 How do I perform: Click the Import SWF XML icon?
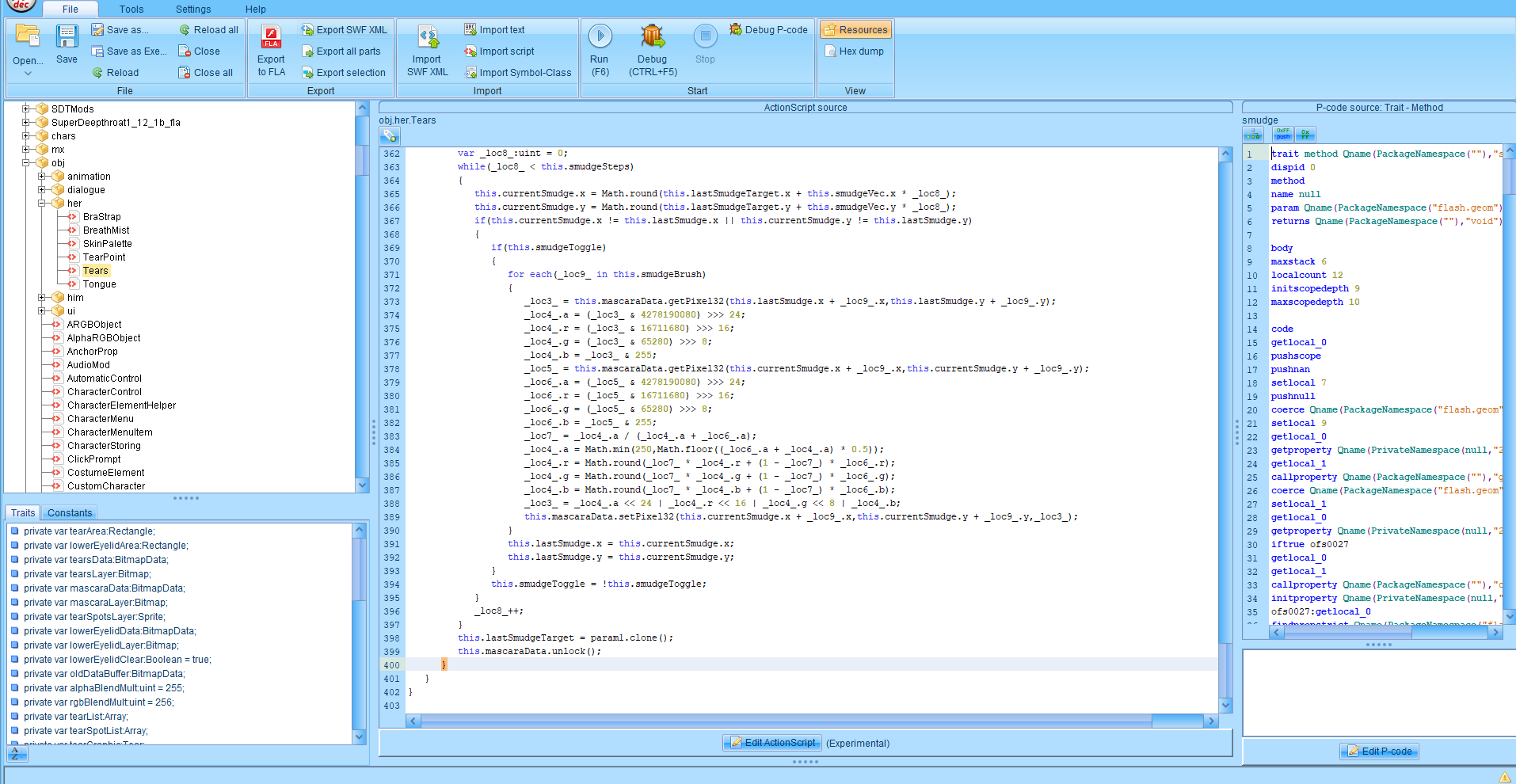click(427, 37)
